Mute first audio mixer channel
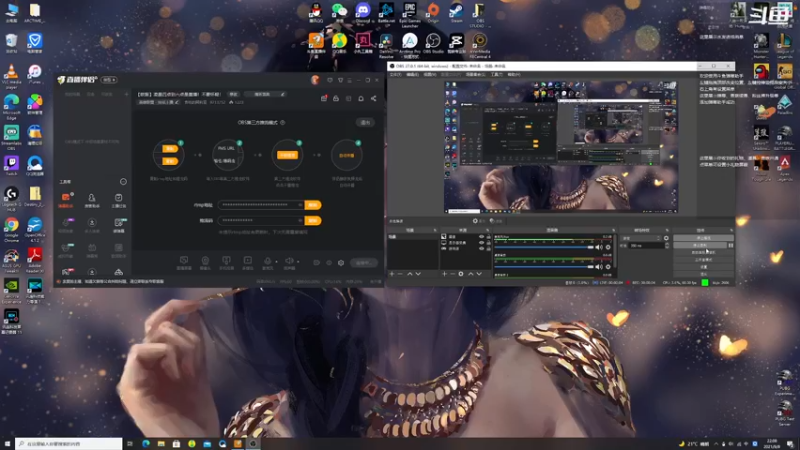The width and height of the screenshot is (800, 450). [x=599, y=247]
